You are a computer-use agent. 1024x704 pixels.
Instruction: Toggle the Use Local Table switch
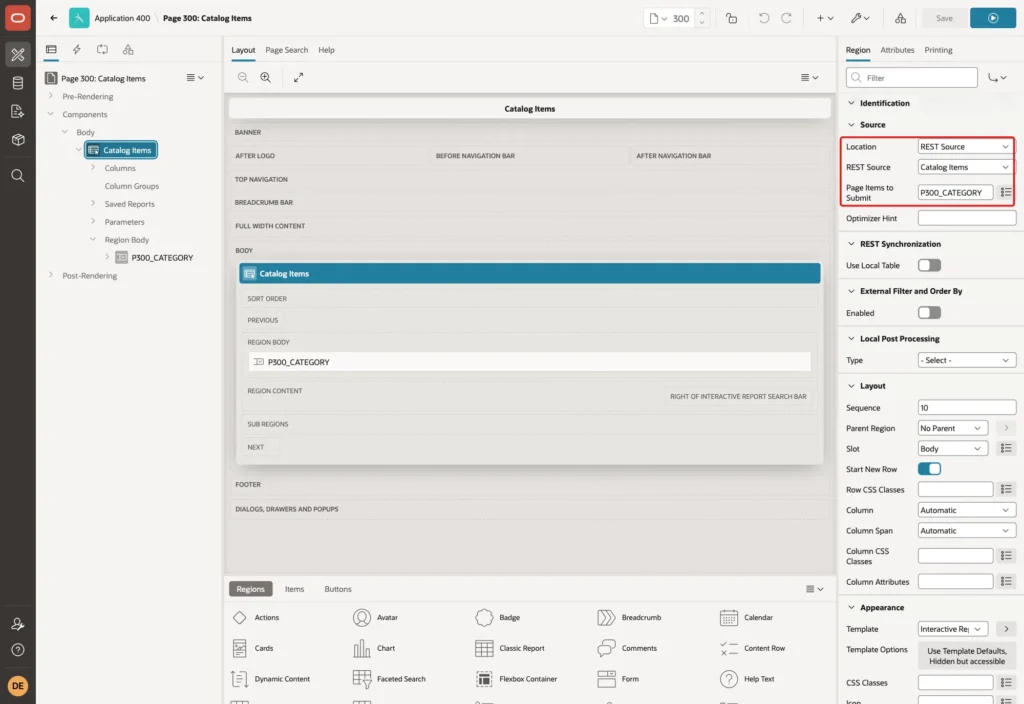tap(929, 265)
